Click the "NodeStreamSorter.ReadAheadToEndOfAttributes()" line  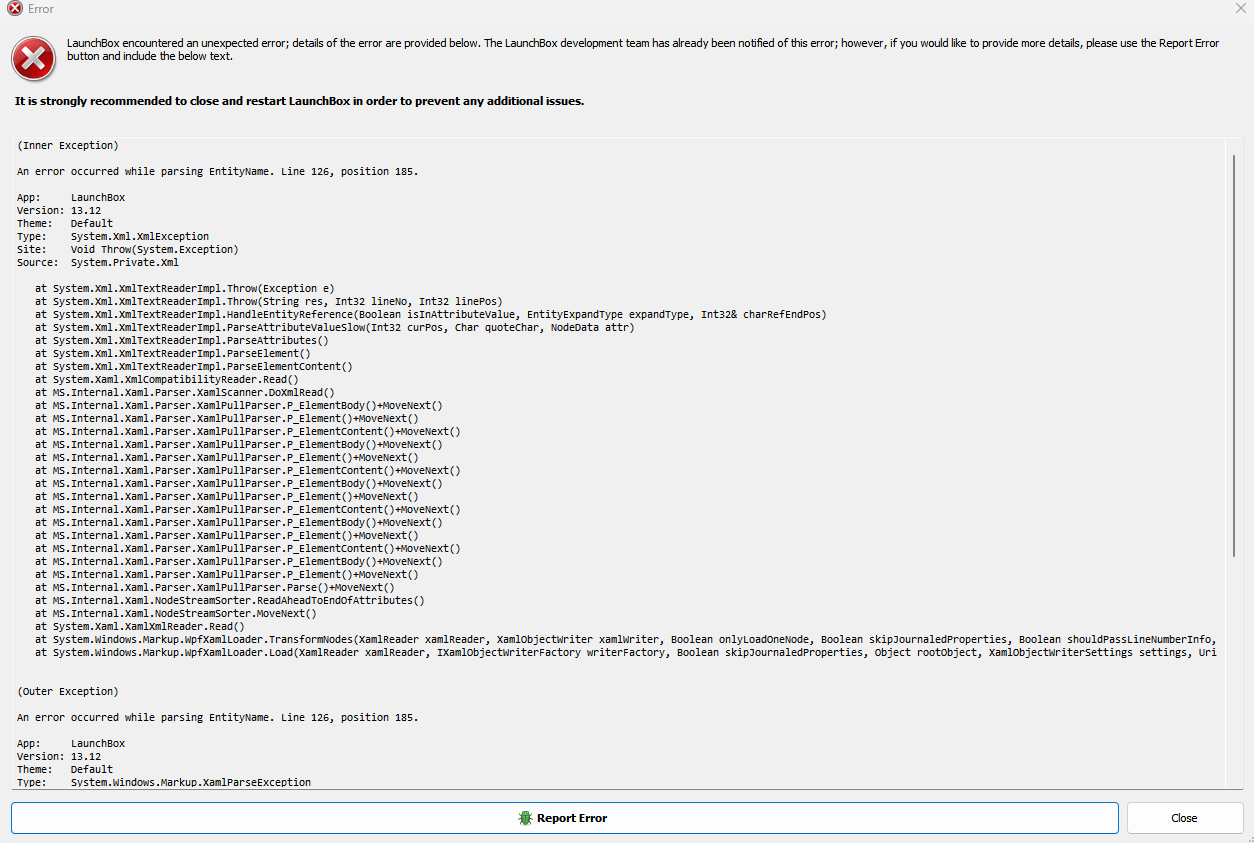[x=230, y=601]
